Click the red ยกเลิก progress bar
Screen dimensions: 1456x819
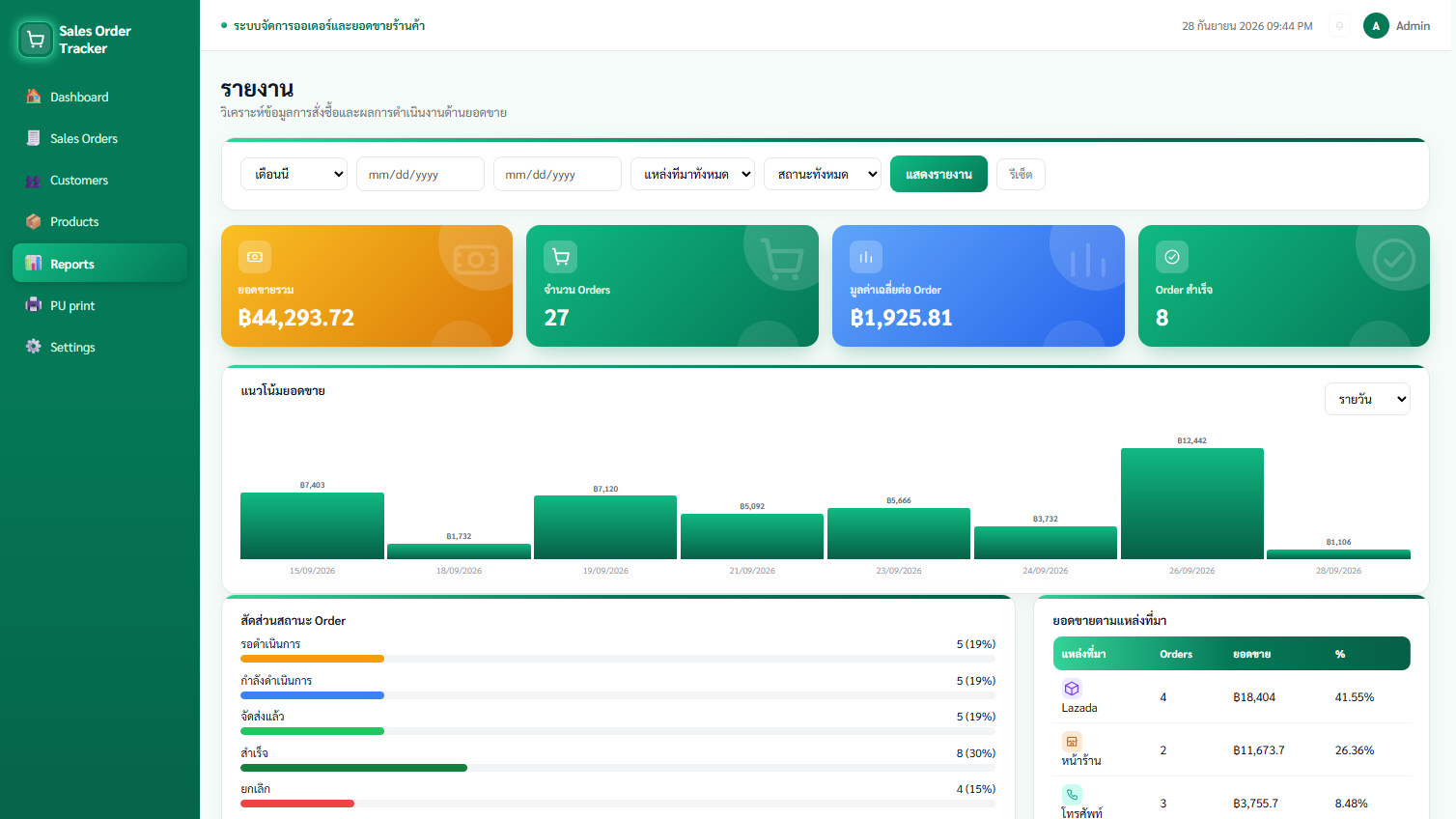pos(297,804)
